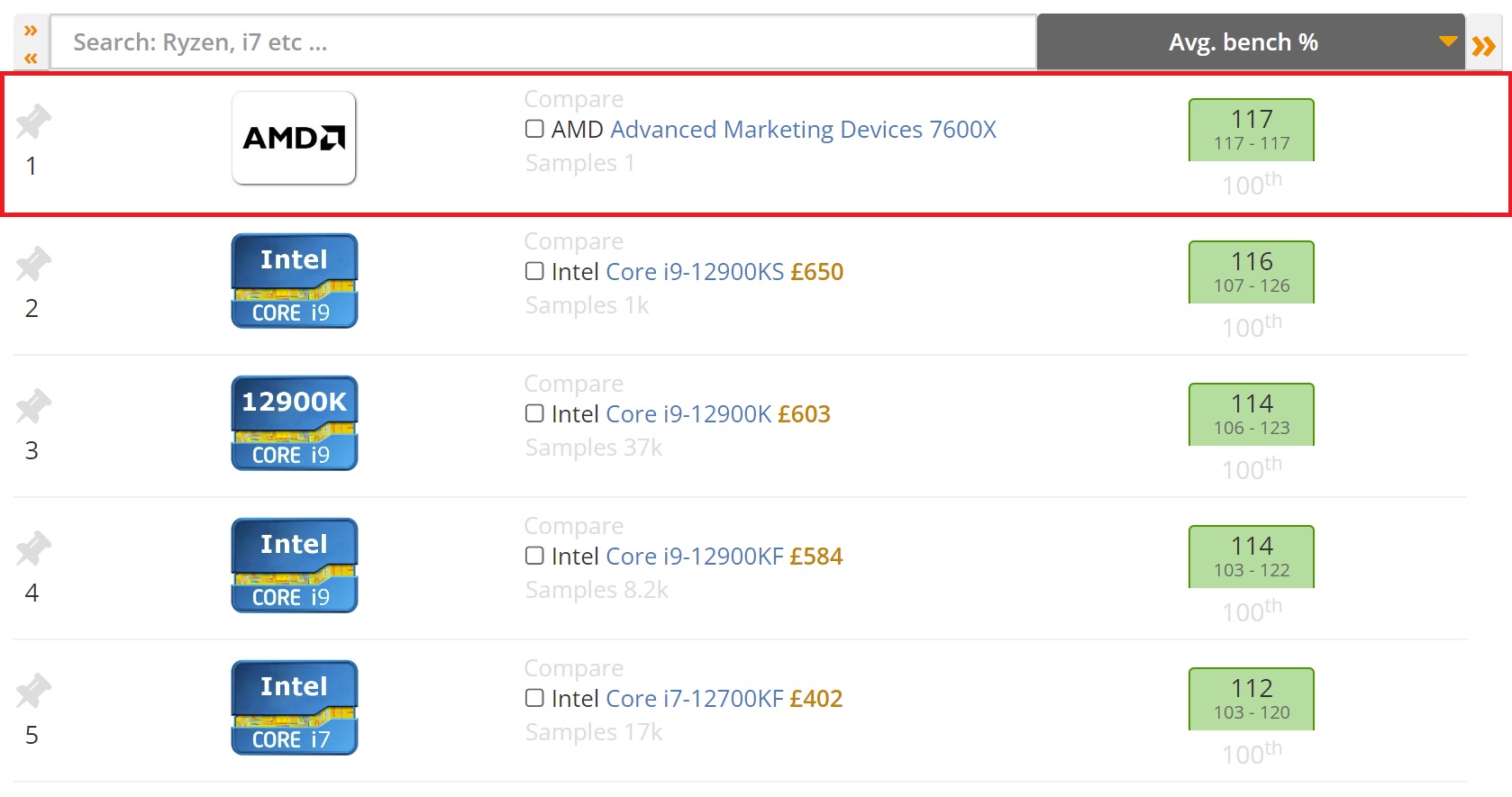Screen dimensions: 1512x797
Task: Pin the AMD 7600X row
Action: click(x=33, y=122)
